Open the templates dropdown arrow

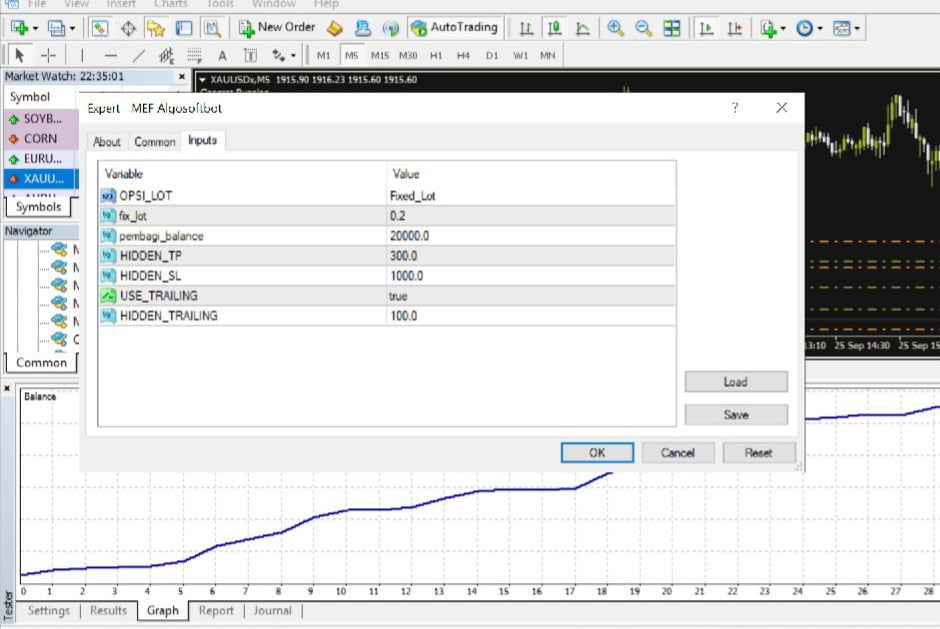[857, 29]
